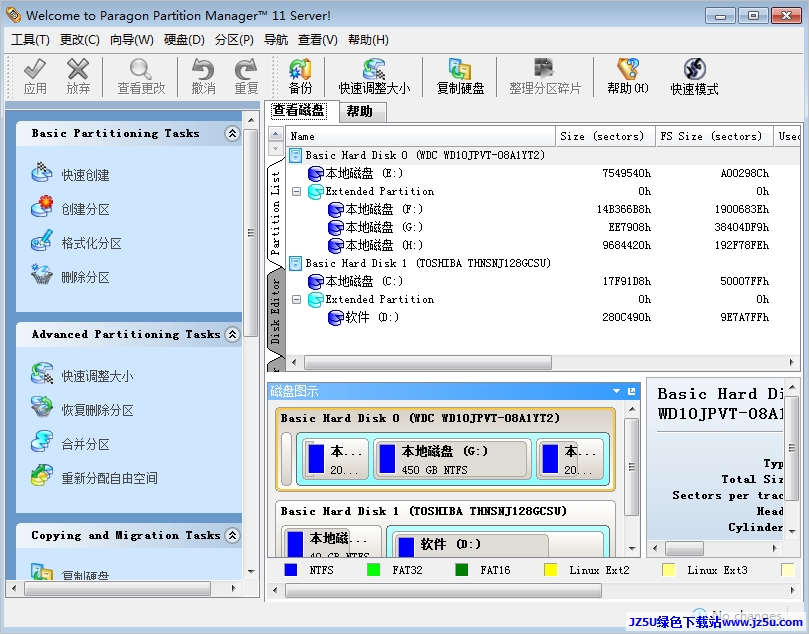Click the Discard (放弃) X toolbar icon

(x=78, y=70)
